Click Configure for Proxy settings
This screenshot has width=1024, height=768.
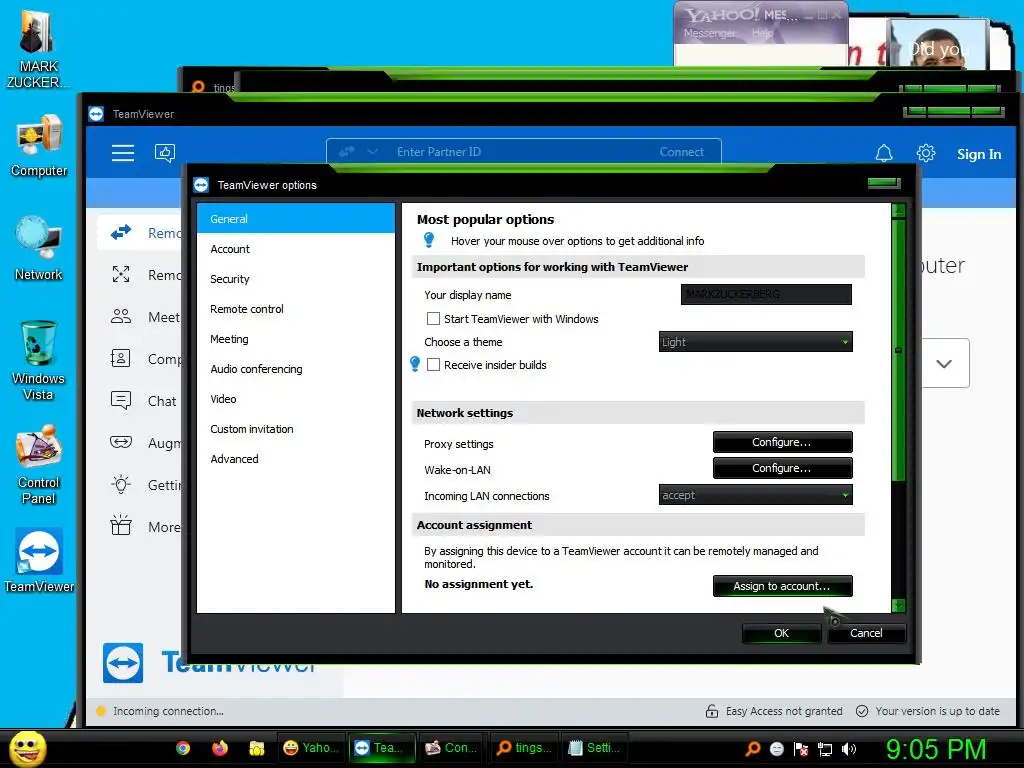(782, 442)
